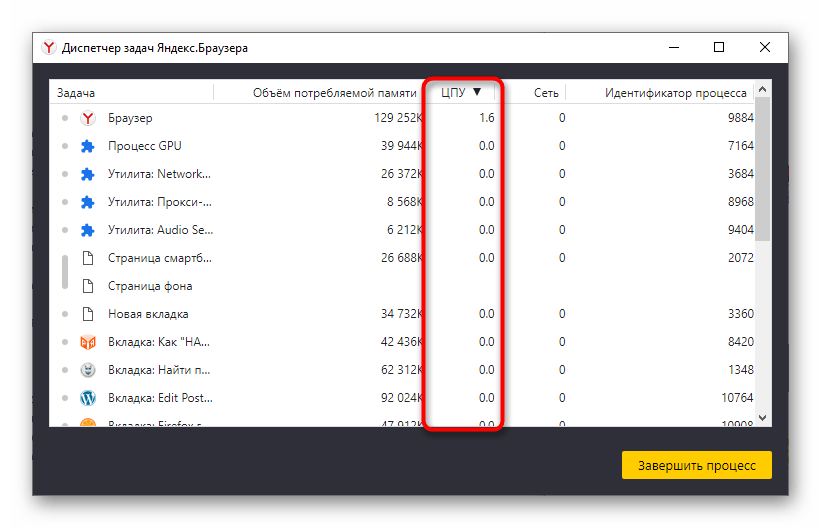Select the Утилита: Audio Se... row

[x=402, y=230]
